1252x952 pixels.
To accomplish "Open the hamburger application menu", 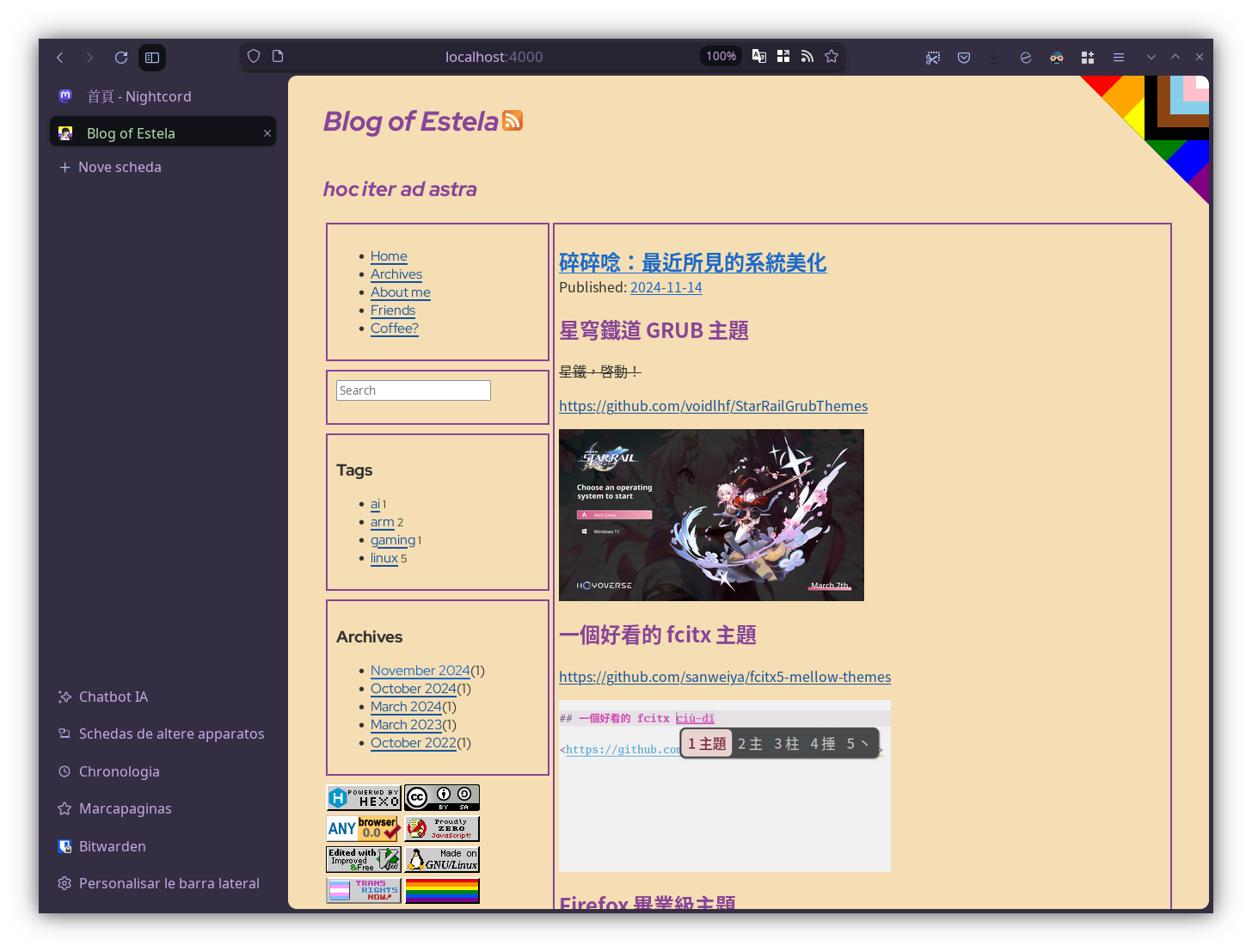I will pos(1118,57).
